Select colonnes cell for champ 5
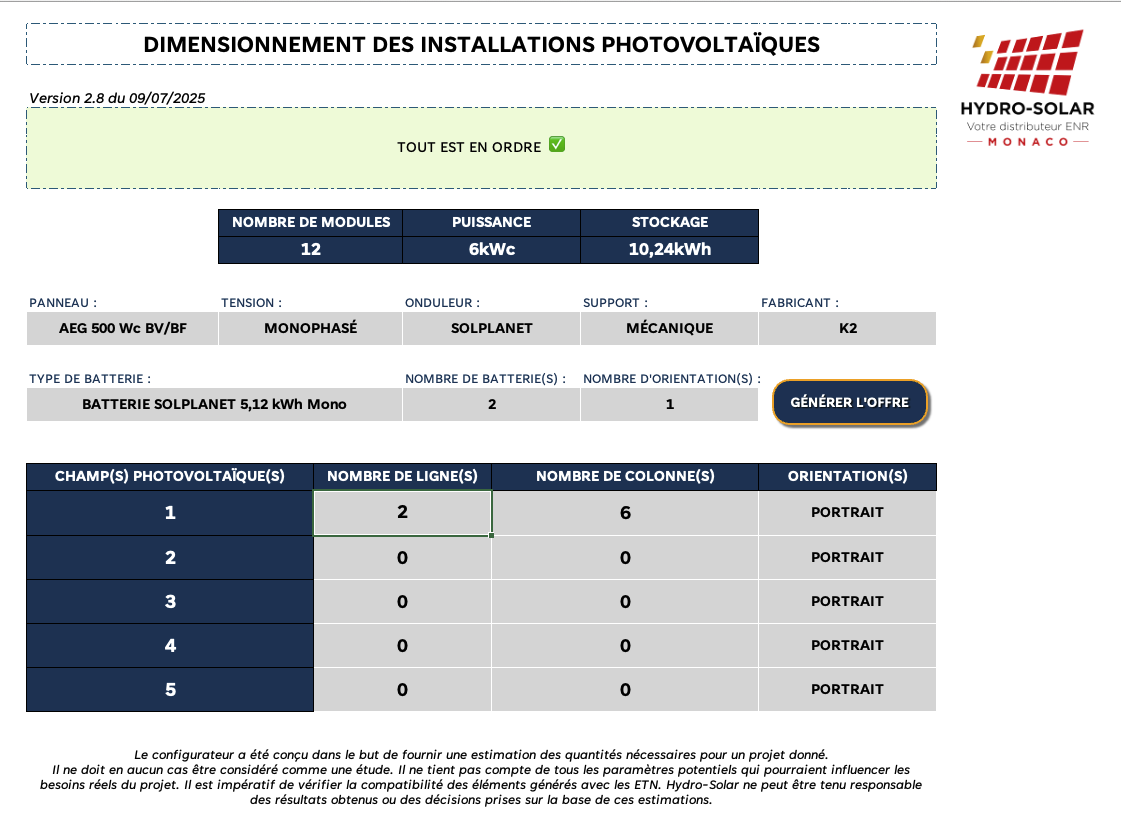1121x838 pixels. click(x=625, y=690)
